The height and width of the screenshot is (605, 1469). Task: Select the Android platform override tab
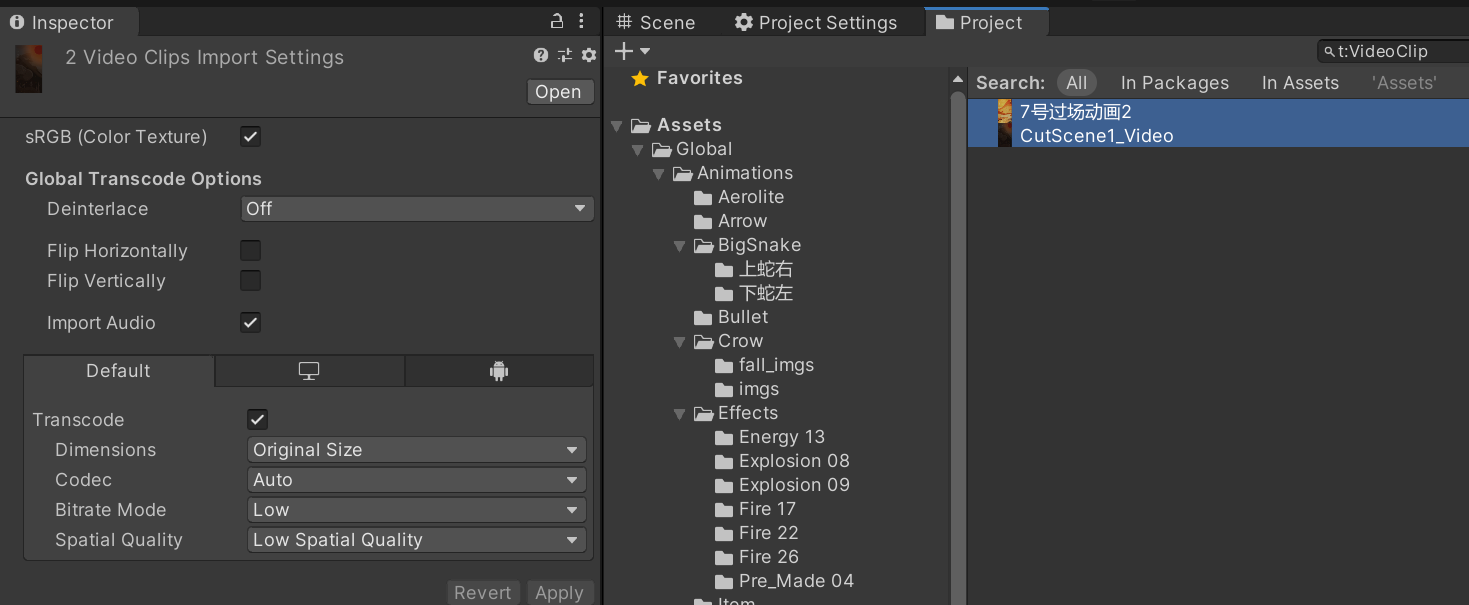pyautogui.click(x=499, y=371)
